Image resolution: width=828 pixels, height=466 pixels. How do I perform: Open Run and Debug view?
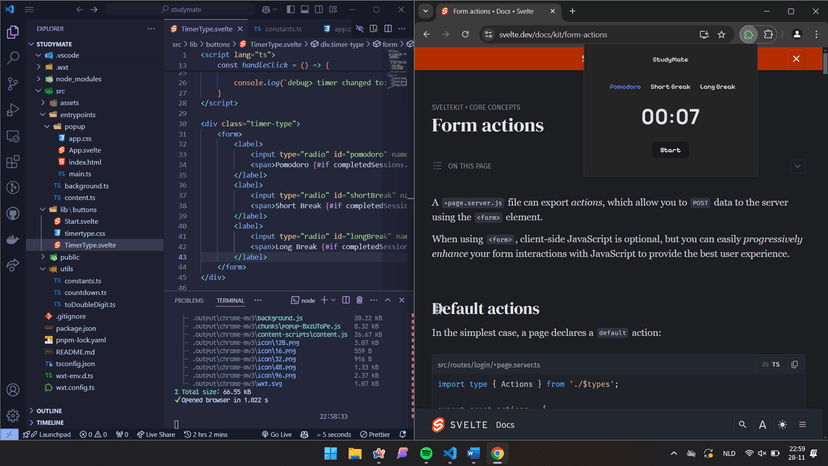(13, 110)
